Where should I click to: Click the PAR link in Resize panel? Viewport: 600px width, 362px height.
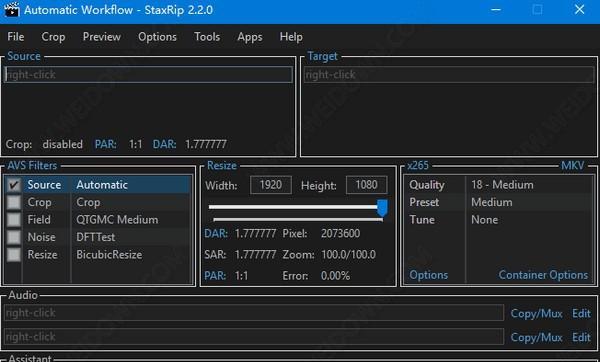pyautogui.click(x=215, y=276)
